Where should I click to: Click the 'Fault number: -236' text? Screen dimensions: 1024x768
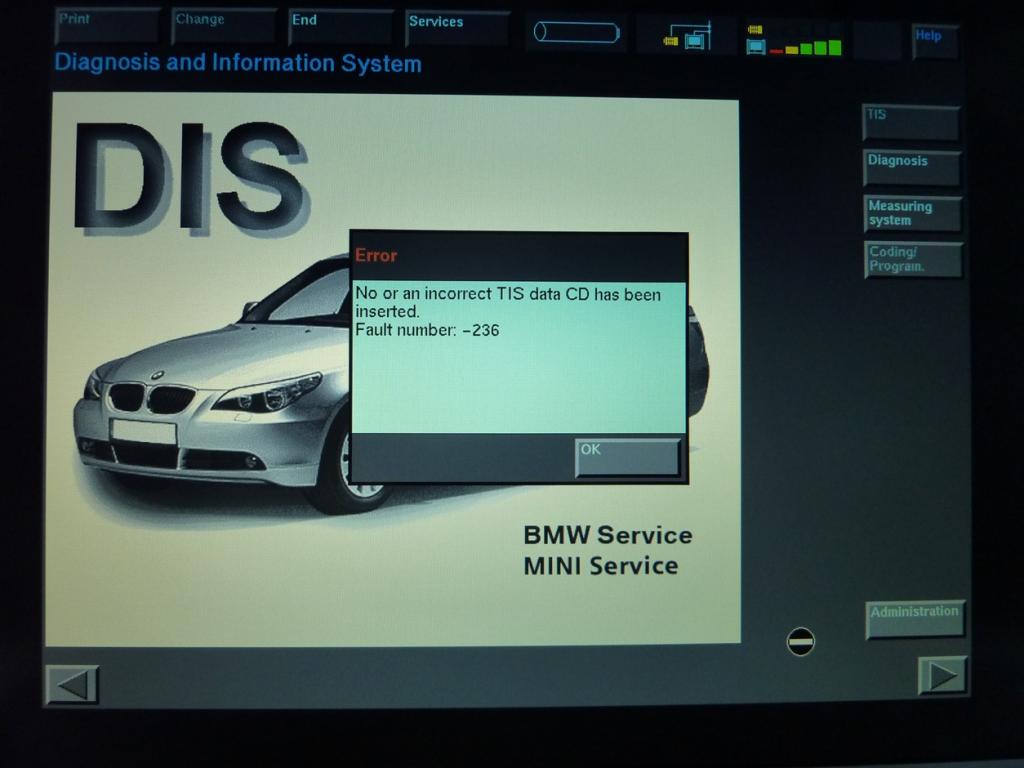pyautogui.click(x=427, y=330)
